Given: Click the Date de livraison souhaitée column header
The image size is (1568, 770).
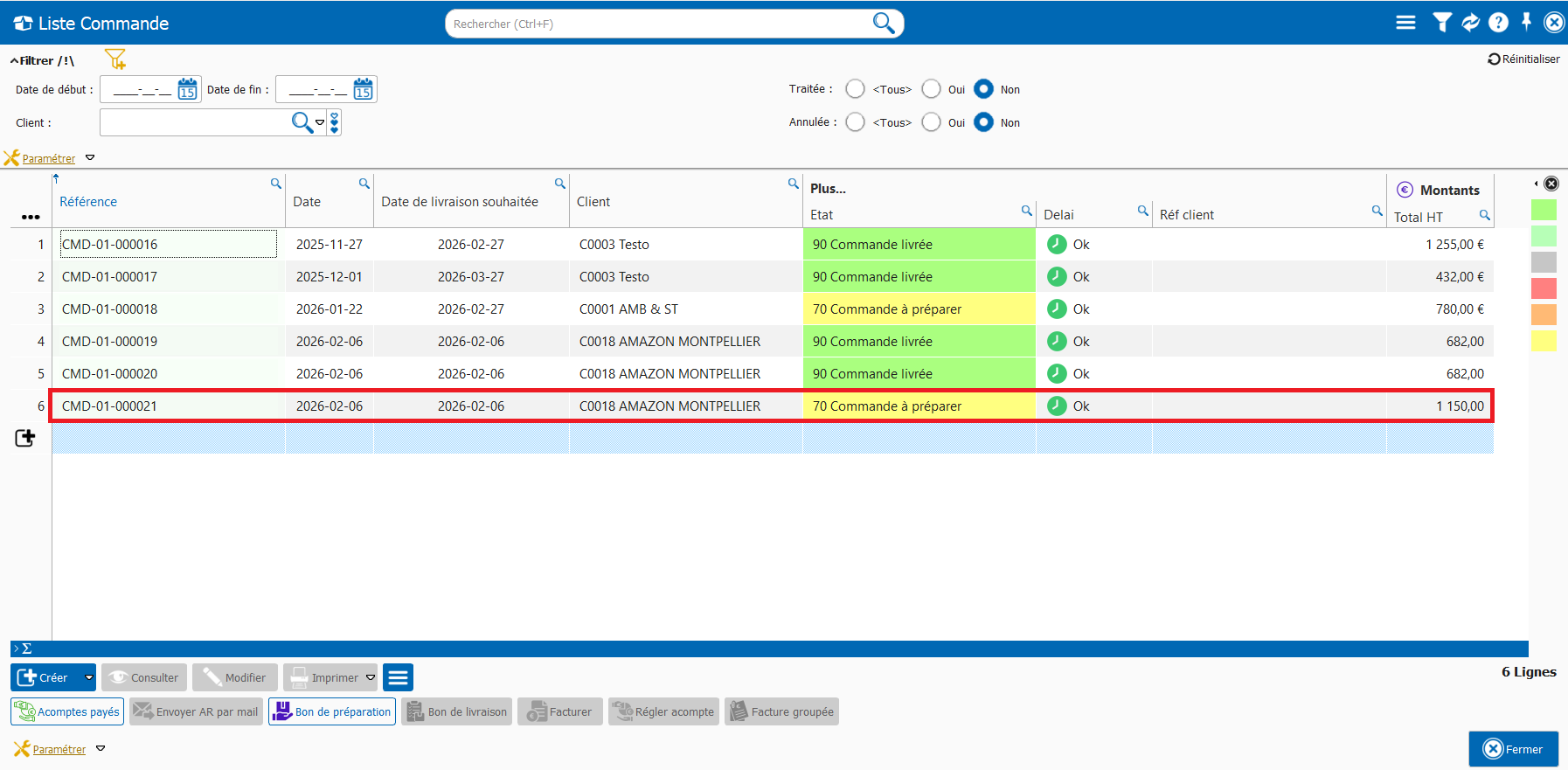Looking at the screenshot, I should tap(460, 202).
